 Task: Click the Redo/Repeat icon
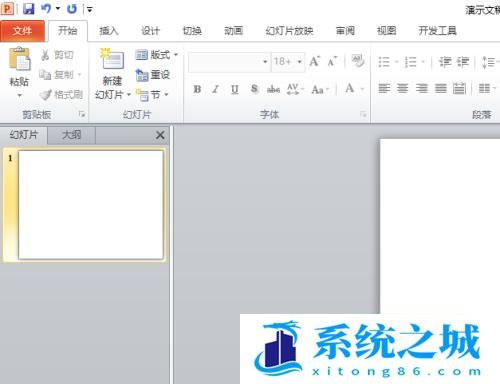tap(72, 9)
